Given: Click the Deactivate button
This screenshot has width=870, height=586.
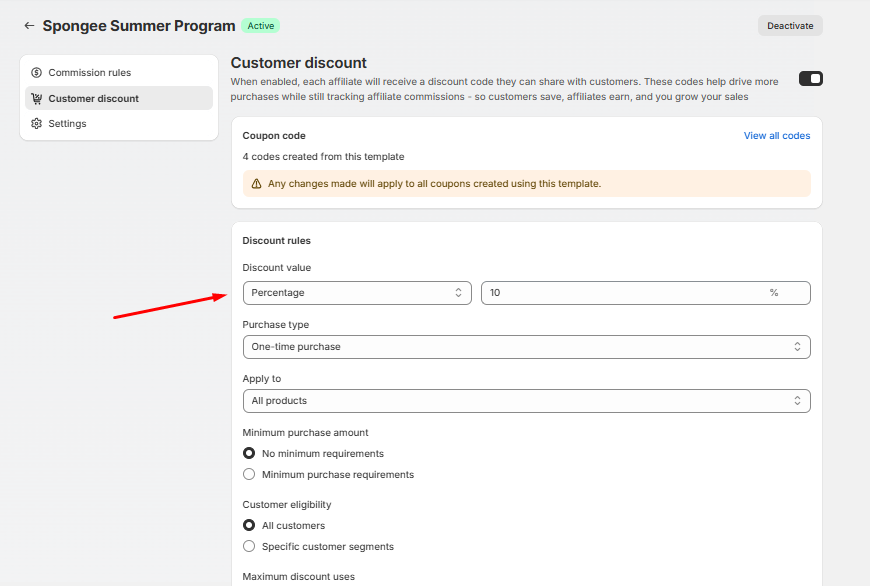Looking at the screenshot, I should [790, 26].
